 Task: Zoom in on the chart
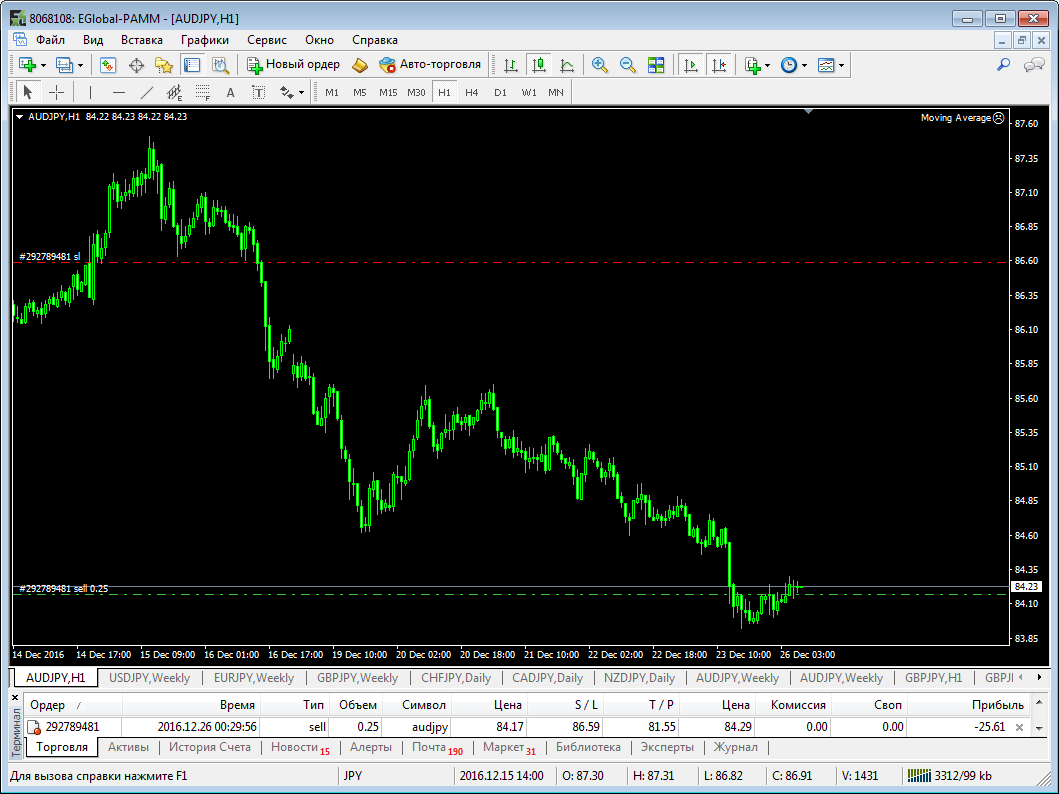(600, 65)
